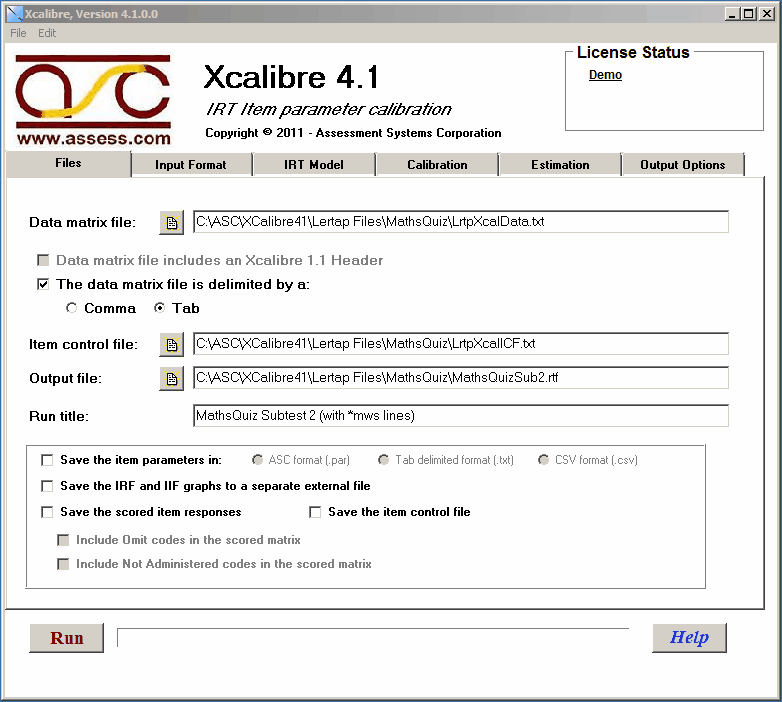This screenshot has height=702, width=782.
Task: Click the www.assess.com text
Action: point(94,138)
